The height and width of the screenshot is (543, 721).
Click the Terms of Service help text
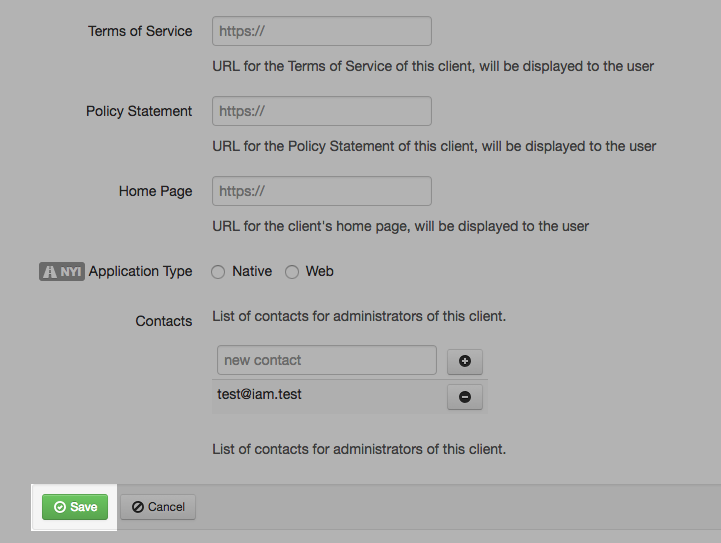pyautogui.click(x=433, y=66)
